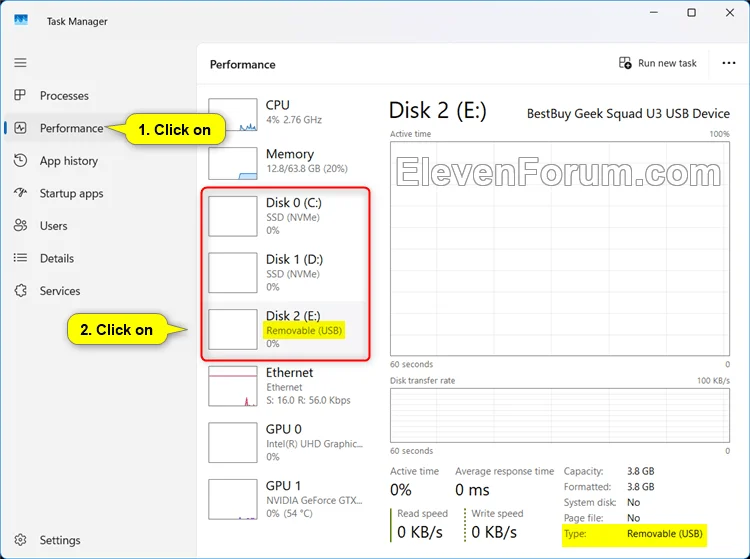This screenshot has height=559, width=750.
Task: Click the Active time 0% value
Action: 400,490
